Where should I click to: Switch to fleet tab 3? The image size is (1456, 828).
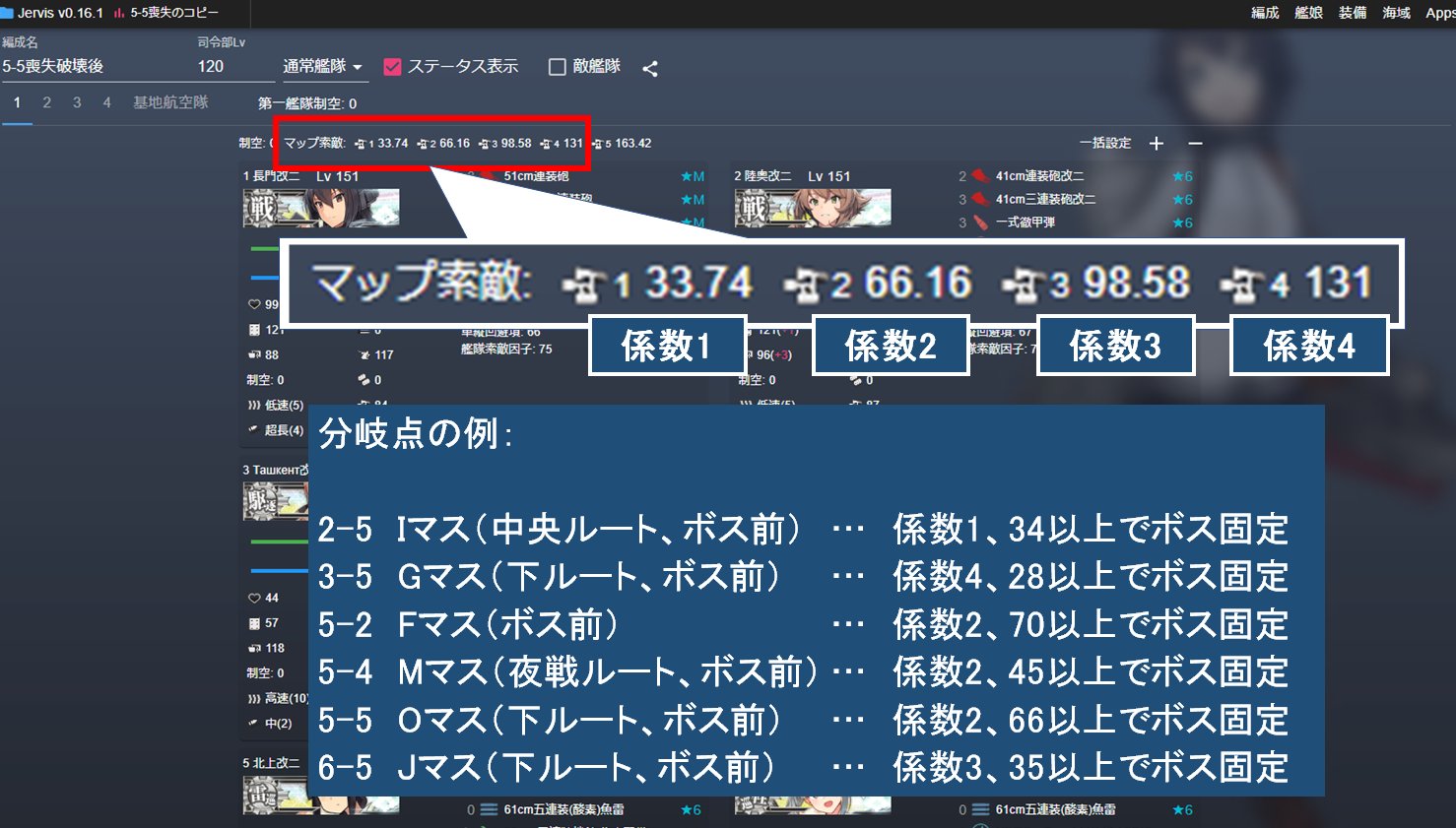pos(77,102)
